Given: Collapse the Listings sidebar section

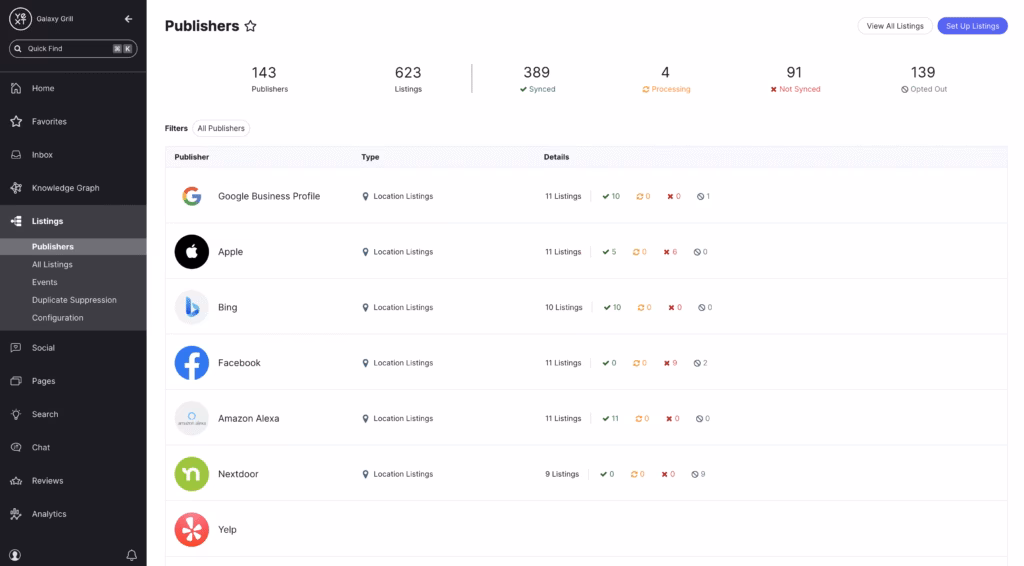Looking at the screenshot, I should pos(47,221).
